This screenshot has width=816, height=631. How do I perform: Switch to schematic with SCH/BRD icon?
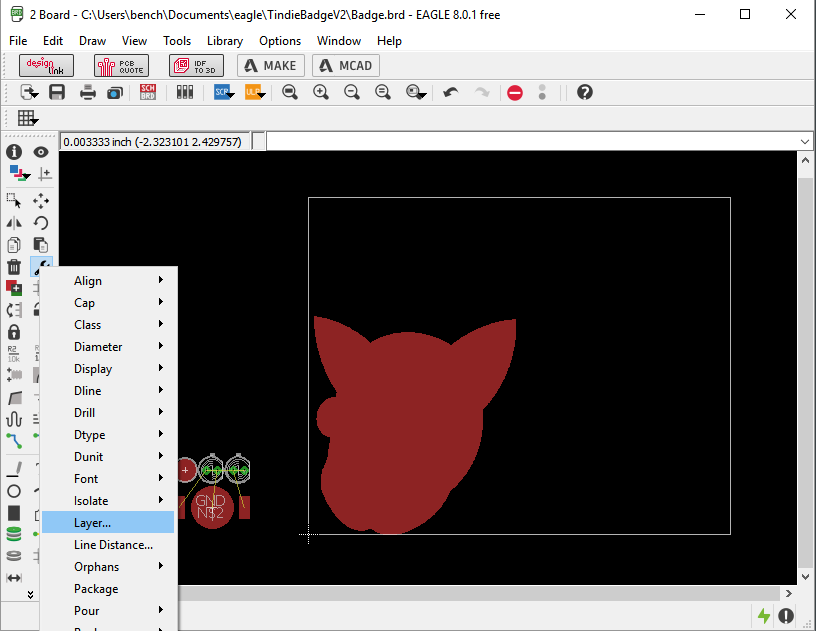(148, 92)
